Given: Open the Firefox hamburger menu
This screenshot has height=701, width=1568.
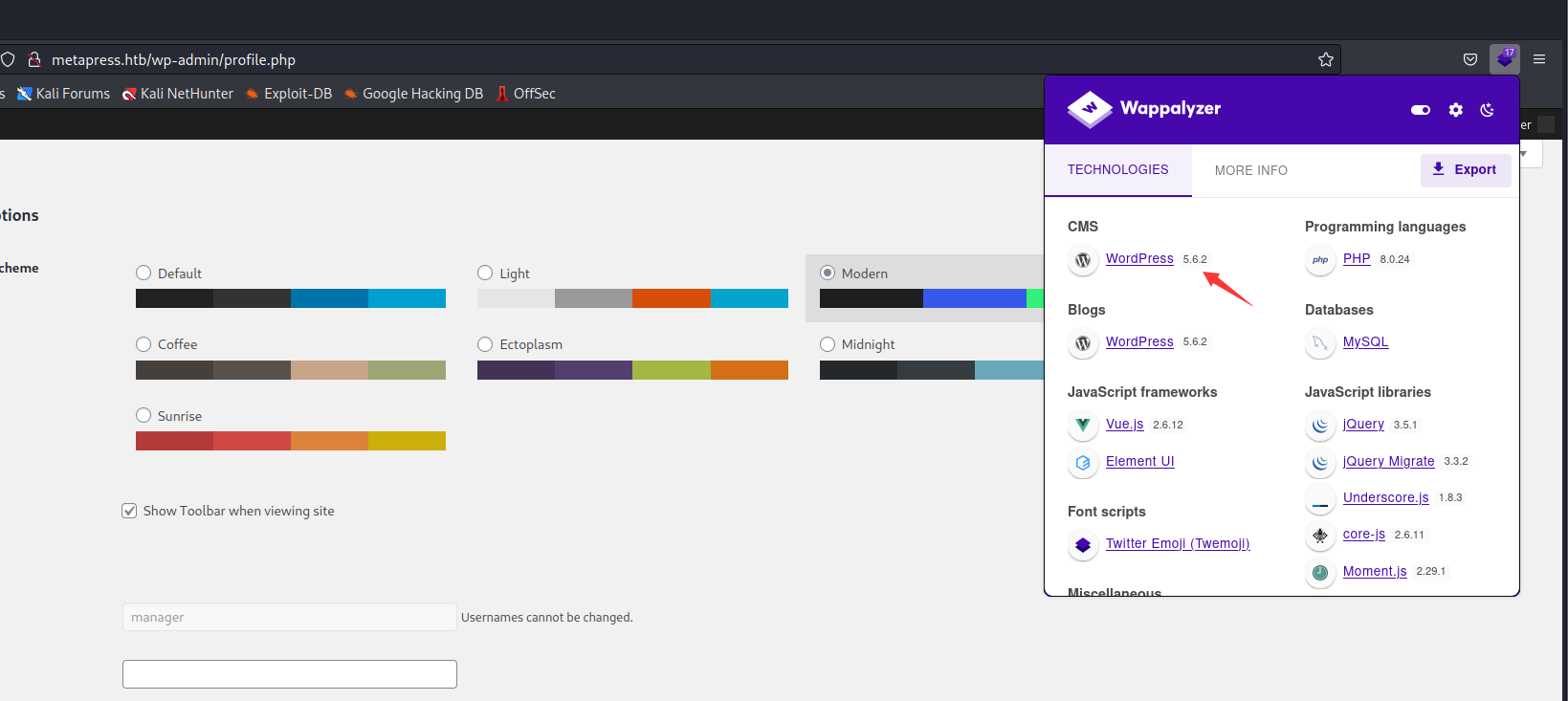Looking at the screenshot, I should [1539, 59].
